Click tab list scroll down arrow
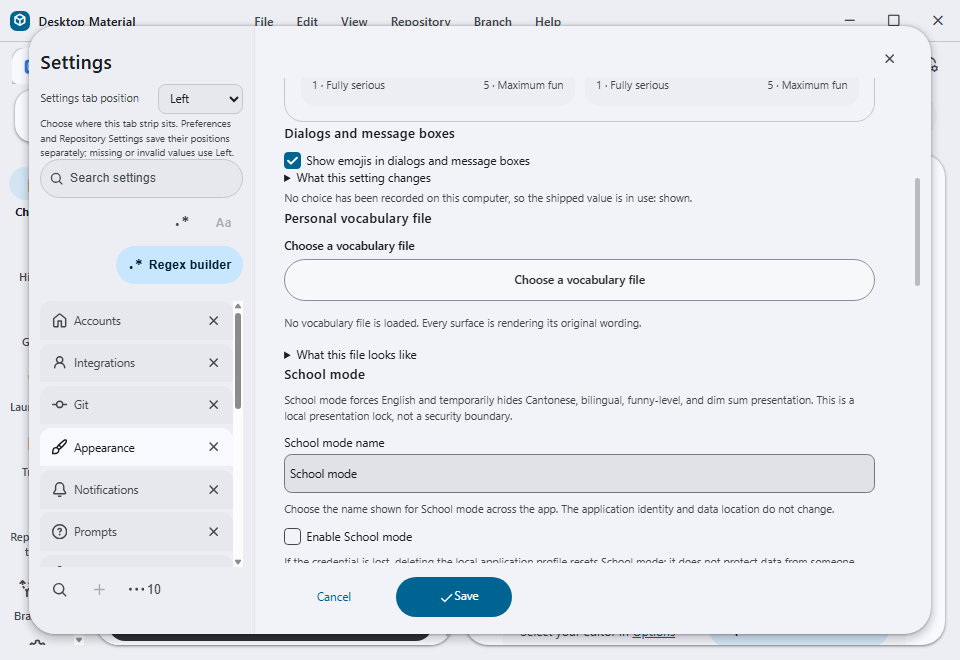 238,562
